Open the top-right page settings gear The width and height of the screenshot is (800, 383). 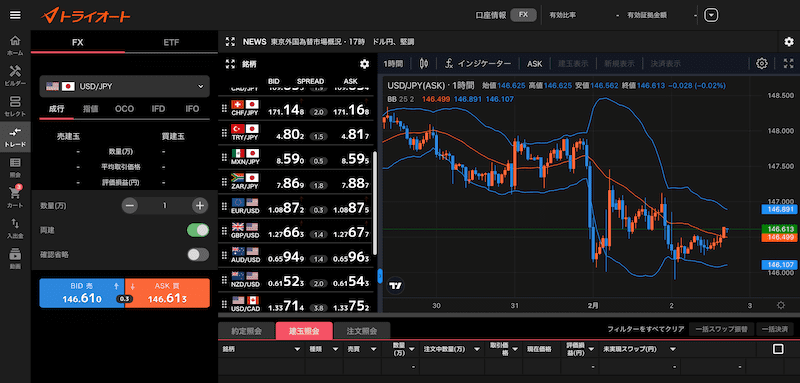click(789, 42)
